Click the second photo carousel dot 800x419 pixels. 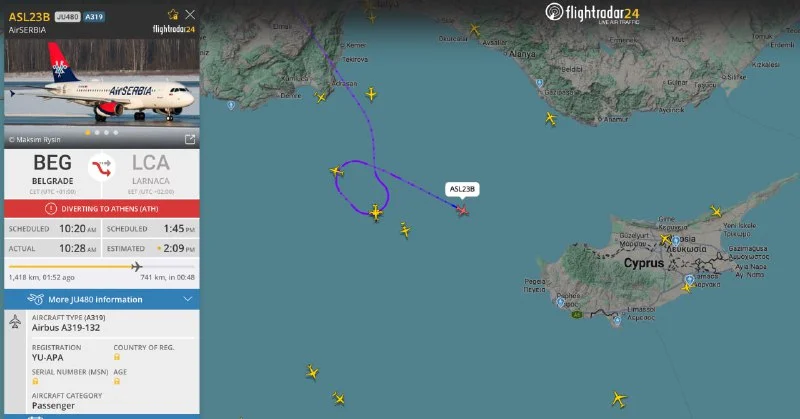(97, 133)
